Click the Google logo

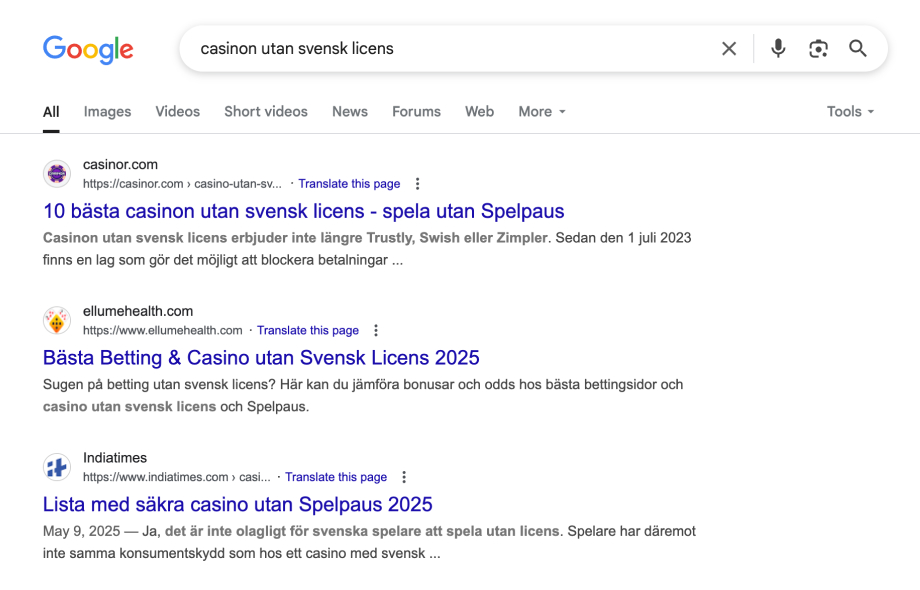88,48
